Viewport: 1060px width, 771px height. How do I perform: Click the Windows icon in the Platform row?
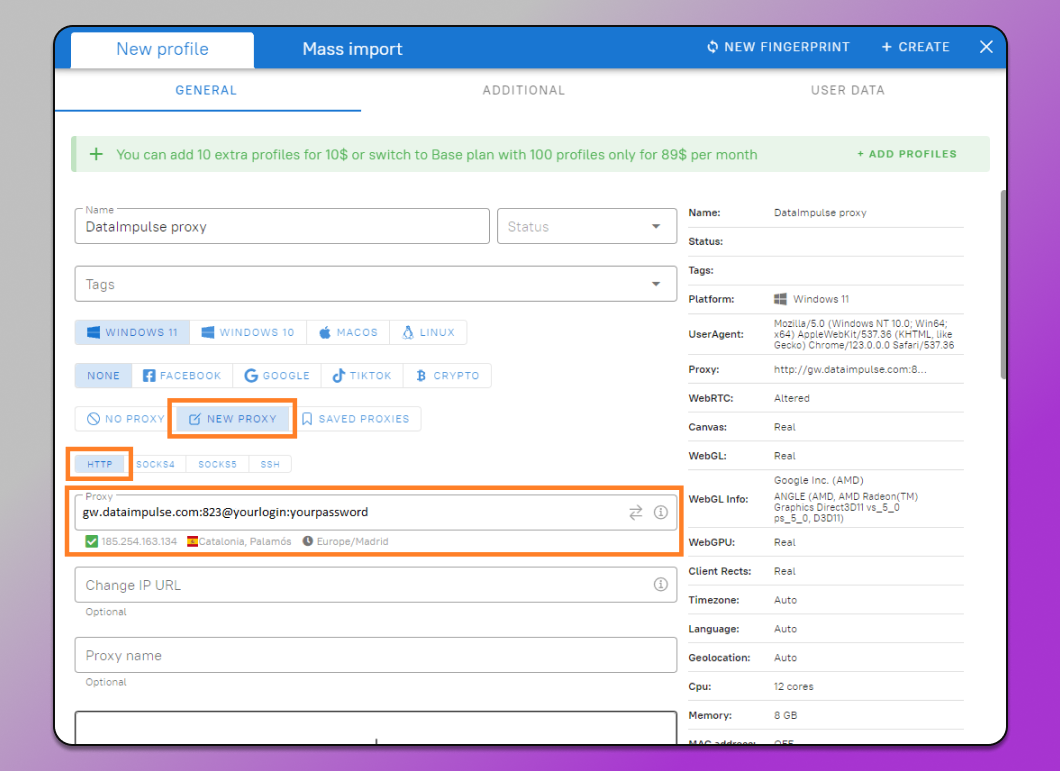(x=780, y=299)
